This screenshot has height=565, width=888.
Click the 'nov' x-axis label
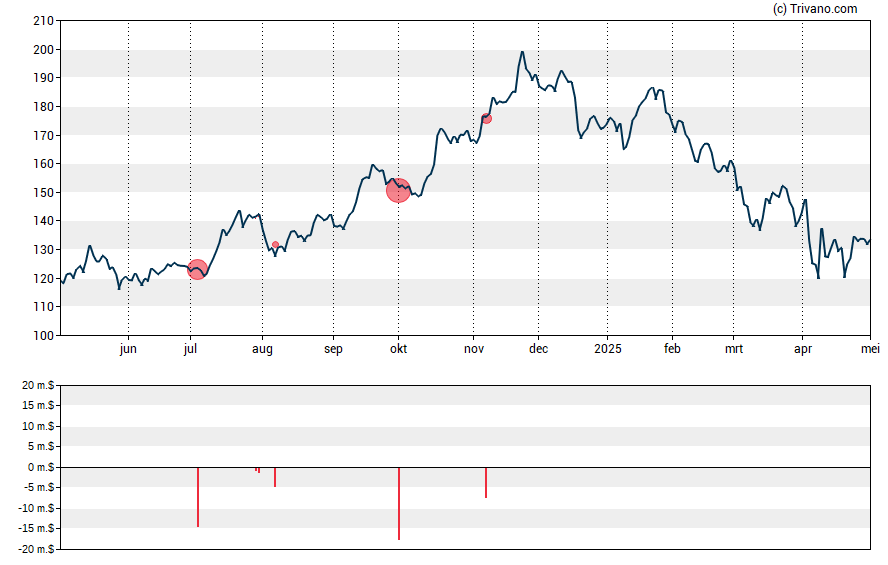click(x=474, y=349)
